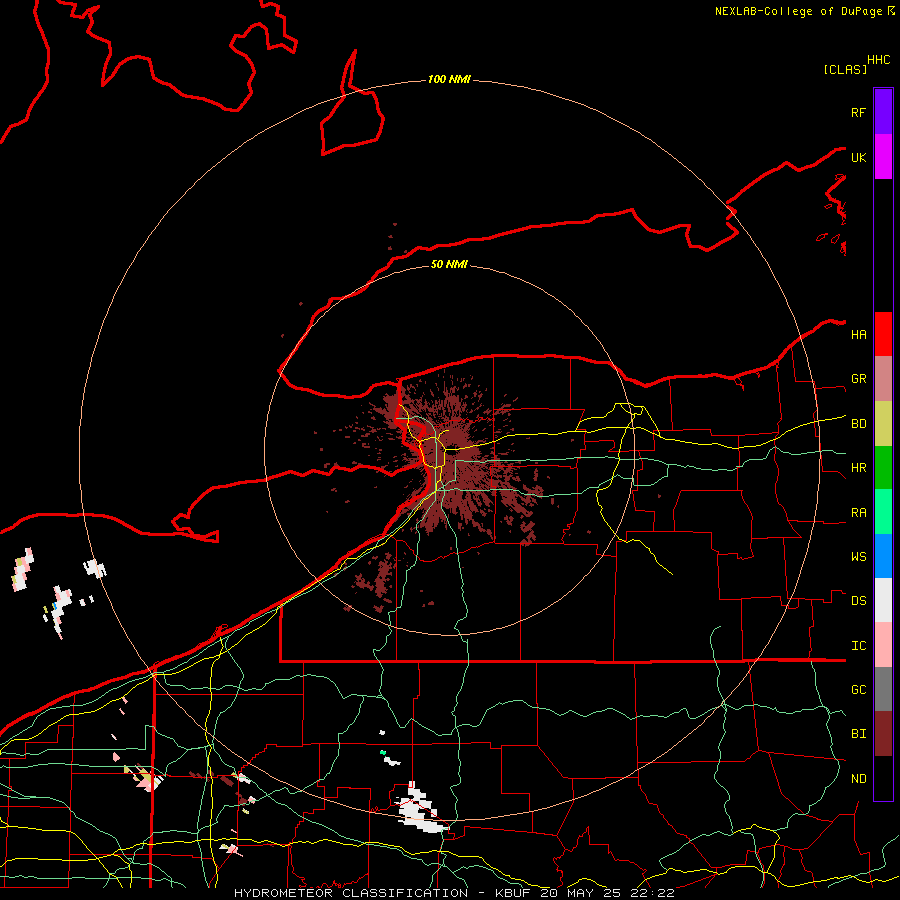Select the red HA color swatch
900x900 pixels.
[883, 334]
